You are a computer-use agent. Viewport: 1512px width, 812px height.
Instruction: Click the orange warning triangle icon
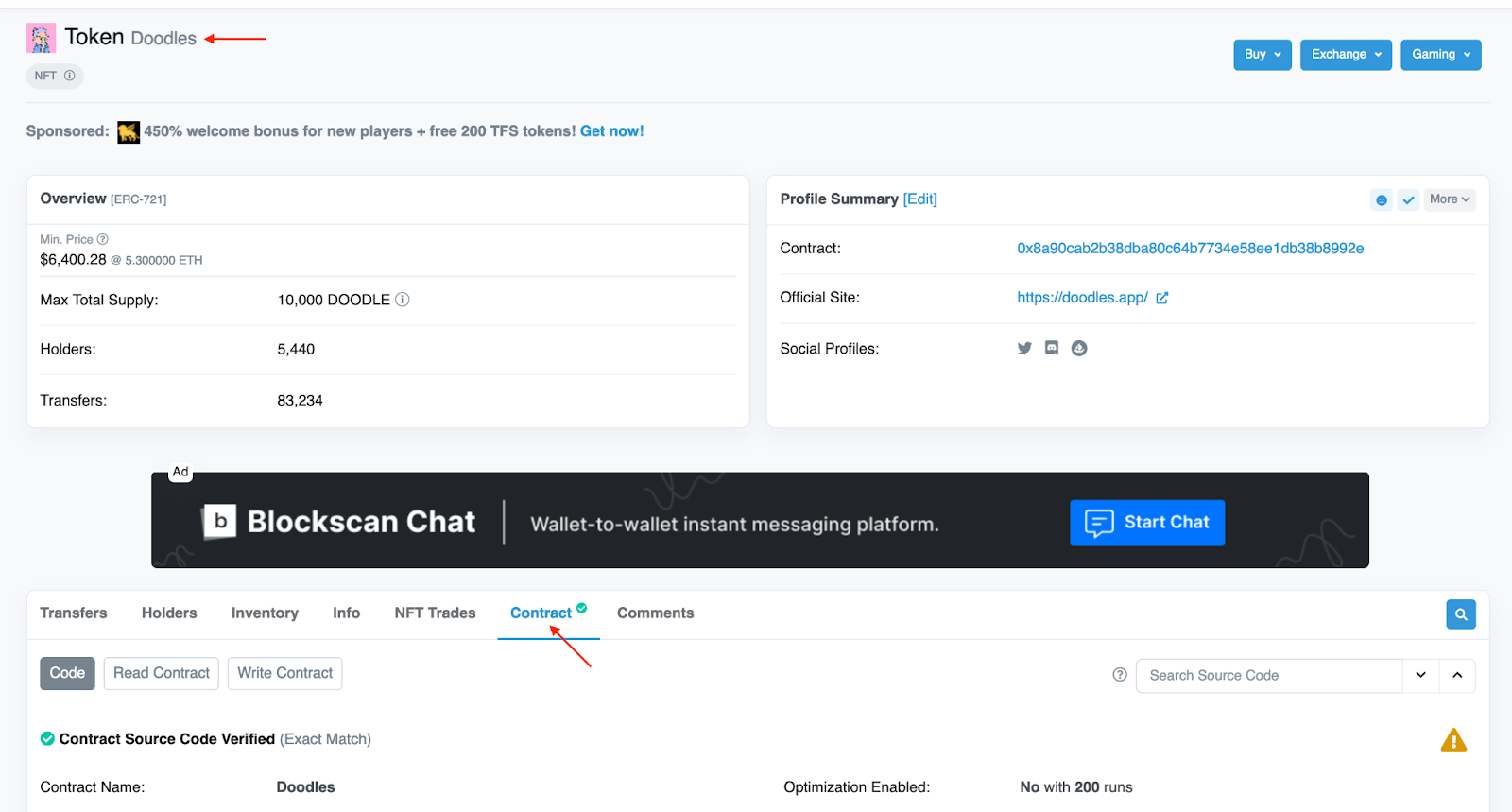(x=1453, y=740)
